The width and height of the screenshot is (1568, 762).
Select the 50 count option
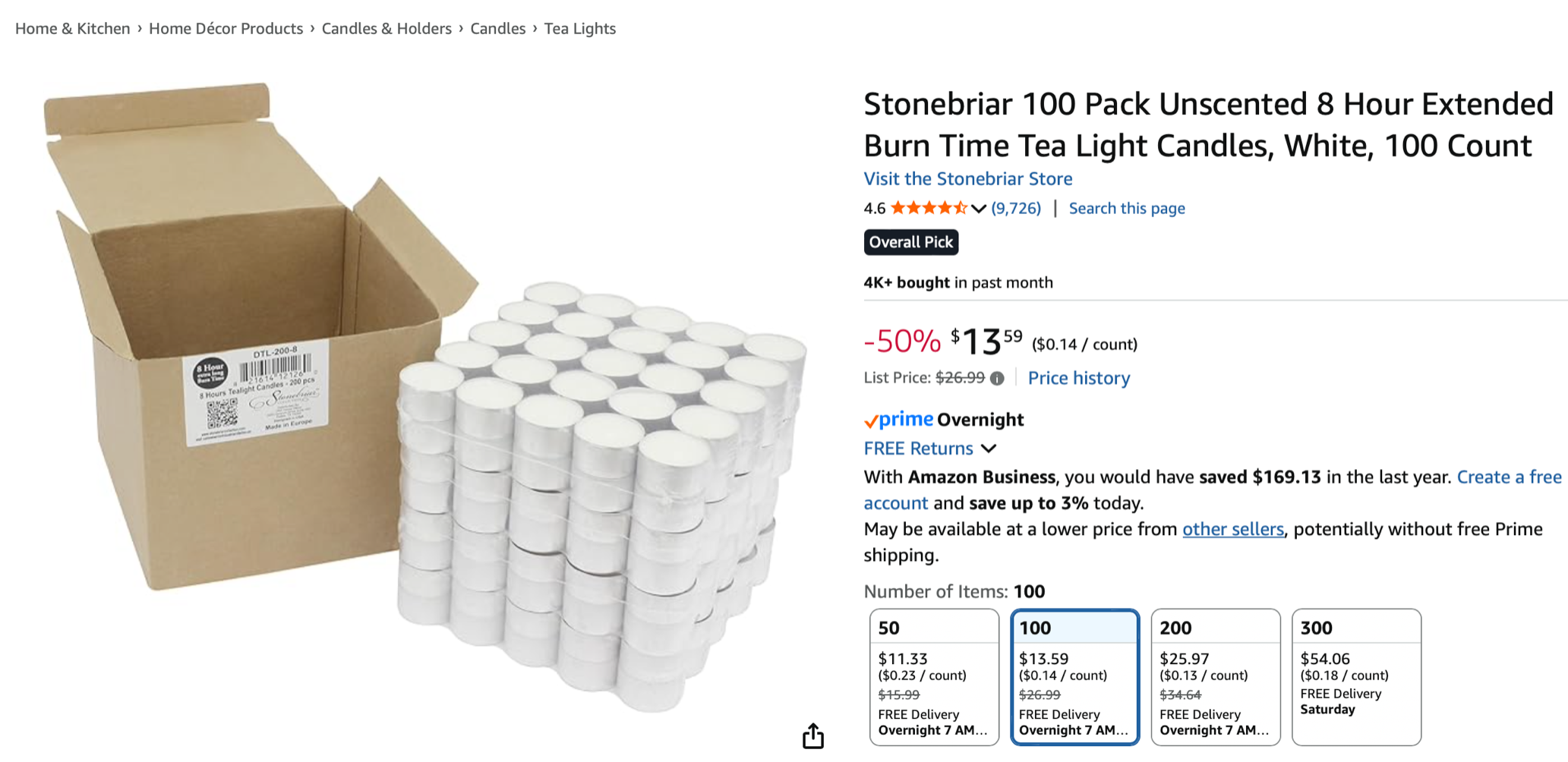[933, 676]
